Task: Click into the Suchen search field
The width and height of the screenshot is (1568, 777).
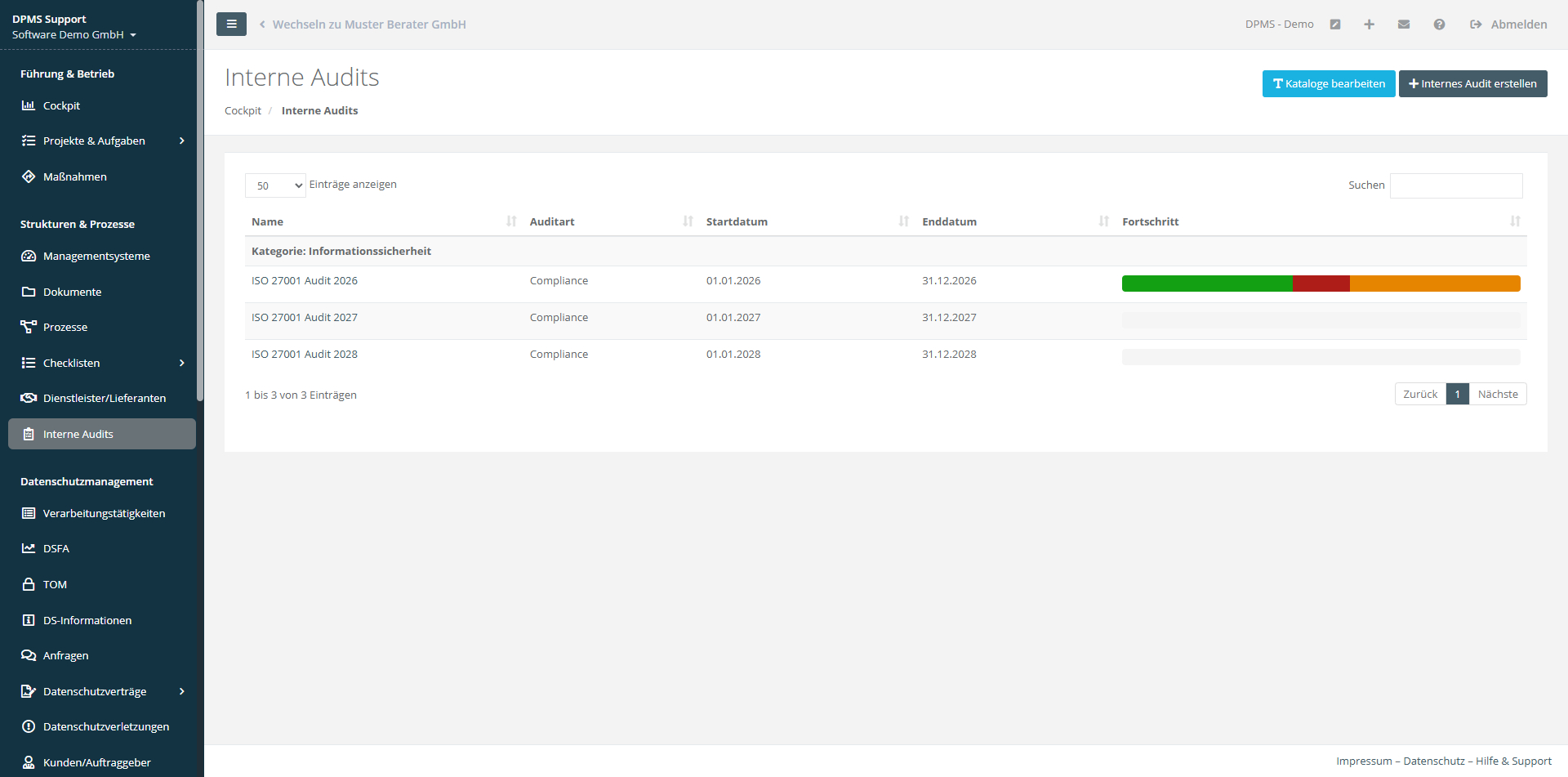Action: (x=1455, y=185)
